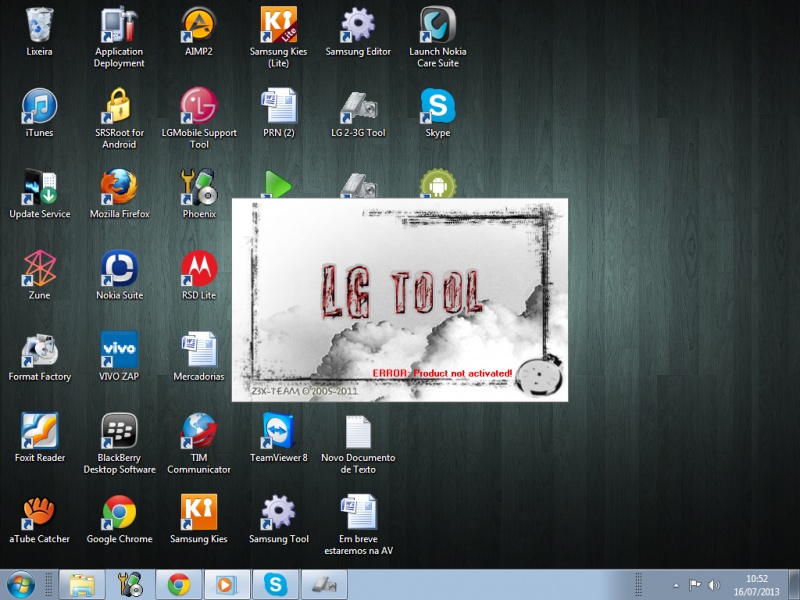Viewport: 800px width, 600px height.
Task: Launch Samsung Kies orange icon
Action: point(198,518)
